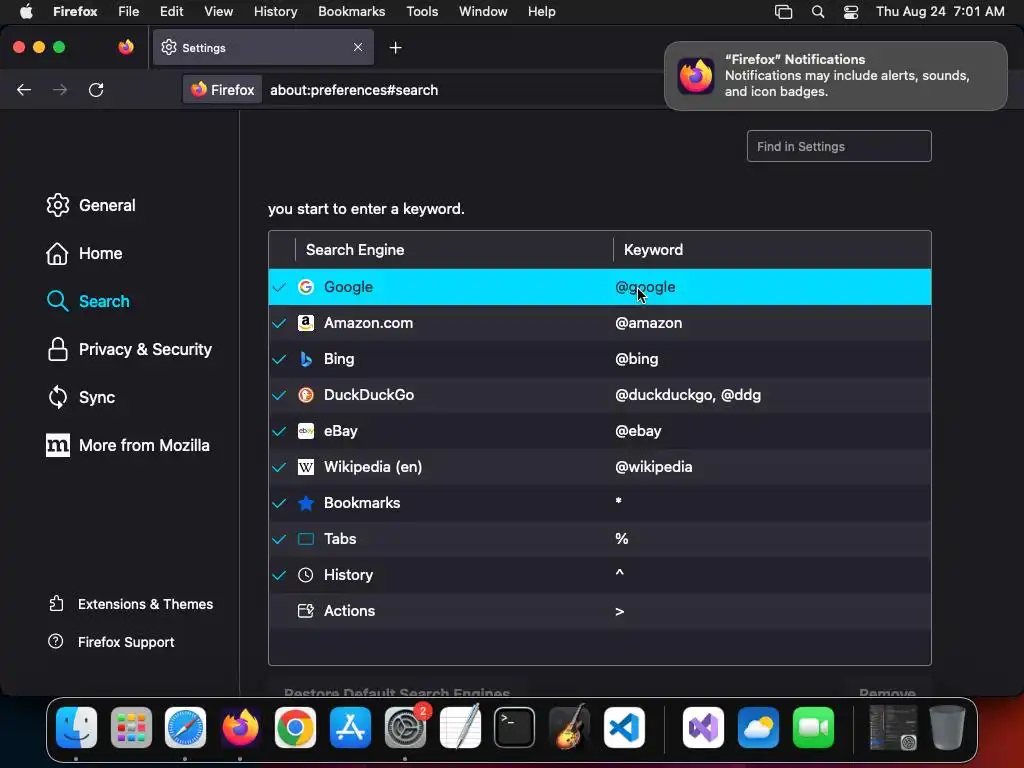Click the Firefox Notifications banner
The height and width of the screenshot is (768, 1024).
pos(835,76)
